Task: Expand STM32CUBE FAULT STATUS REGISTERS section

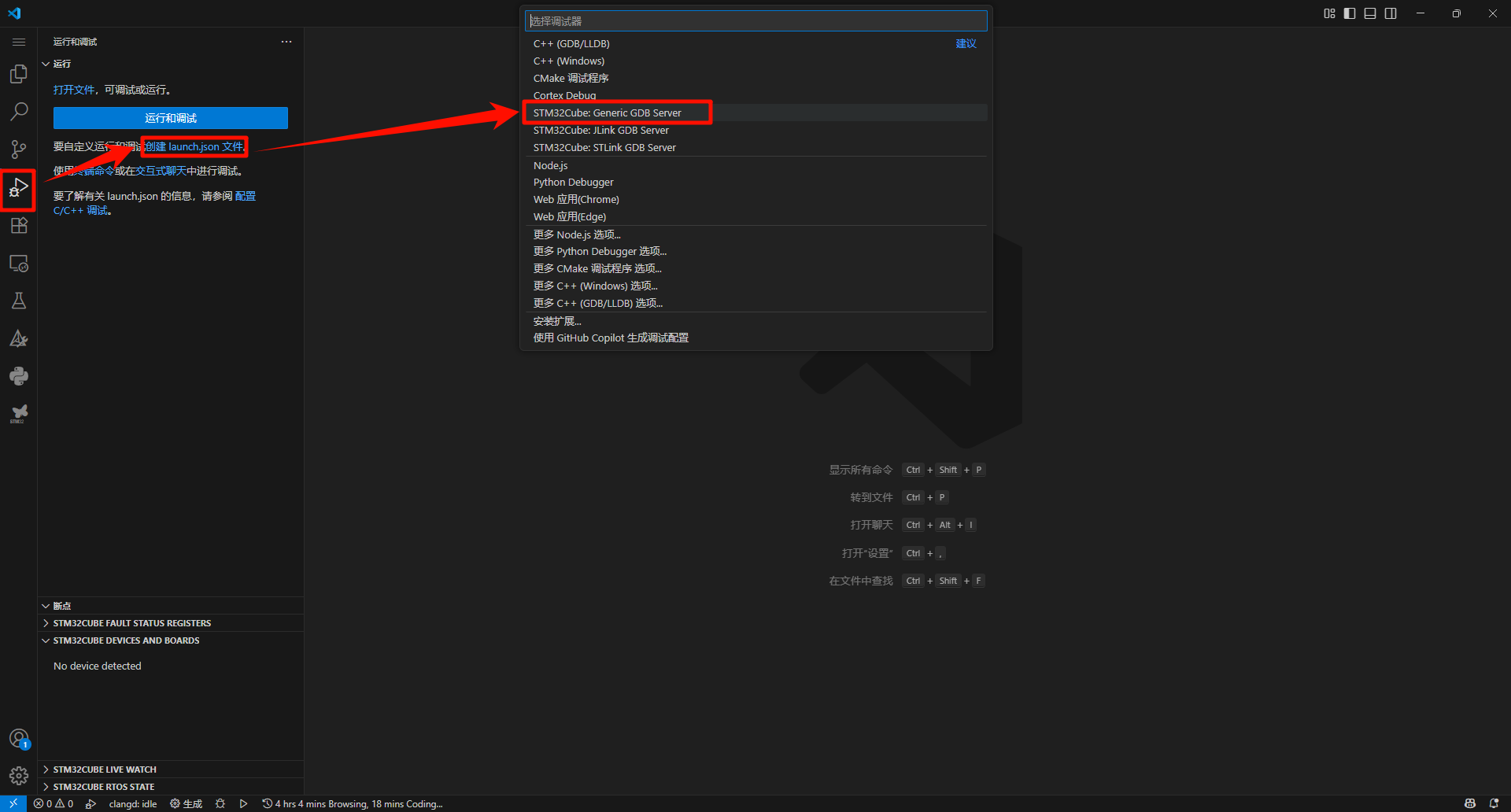Action: coord(171,623)
